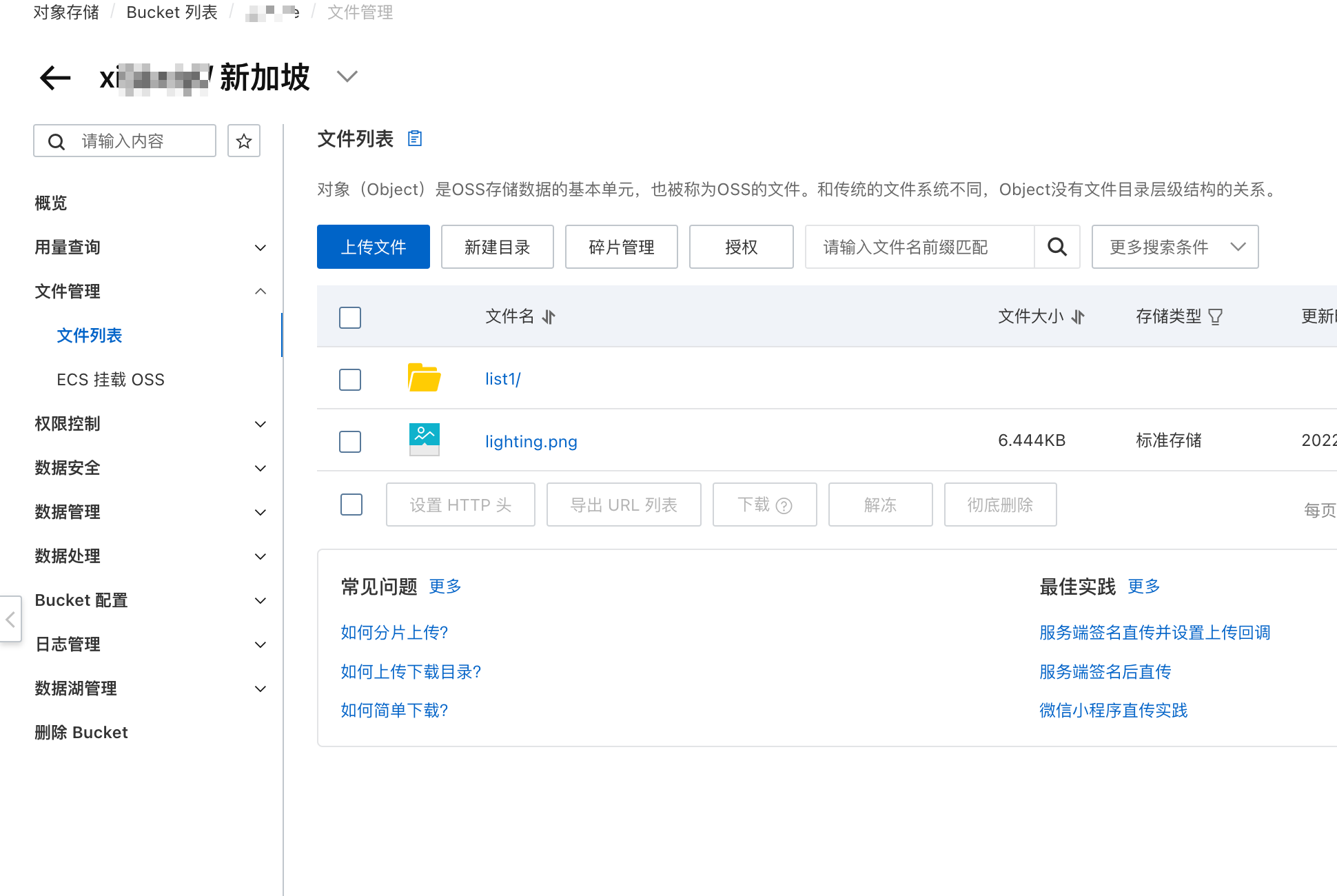Open the bucket switcher chevron beside 新加坡

[347, 77]
